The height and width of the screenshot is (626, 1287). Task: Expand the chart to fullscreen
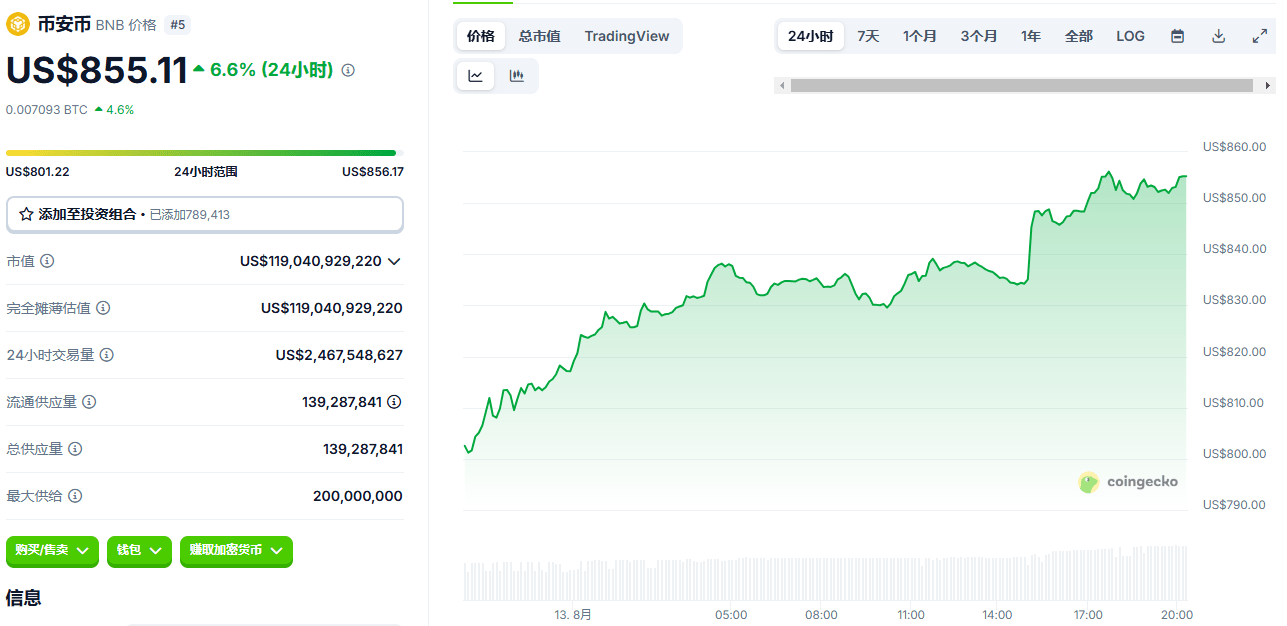(1260, 36)
